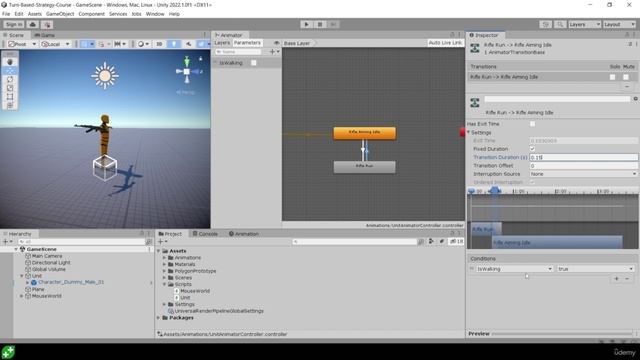
Task: Click the Animator parameter search field
Action: 238,52
